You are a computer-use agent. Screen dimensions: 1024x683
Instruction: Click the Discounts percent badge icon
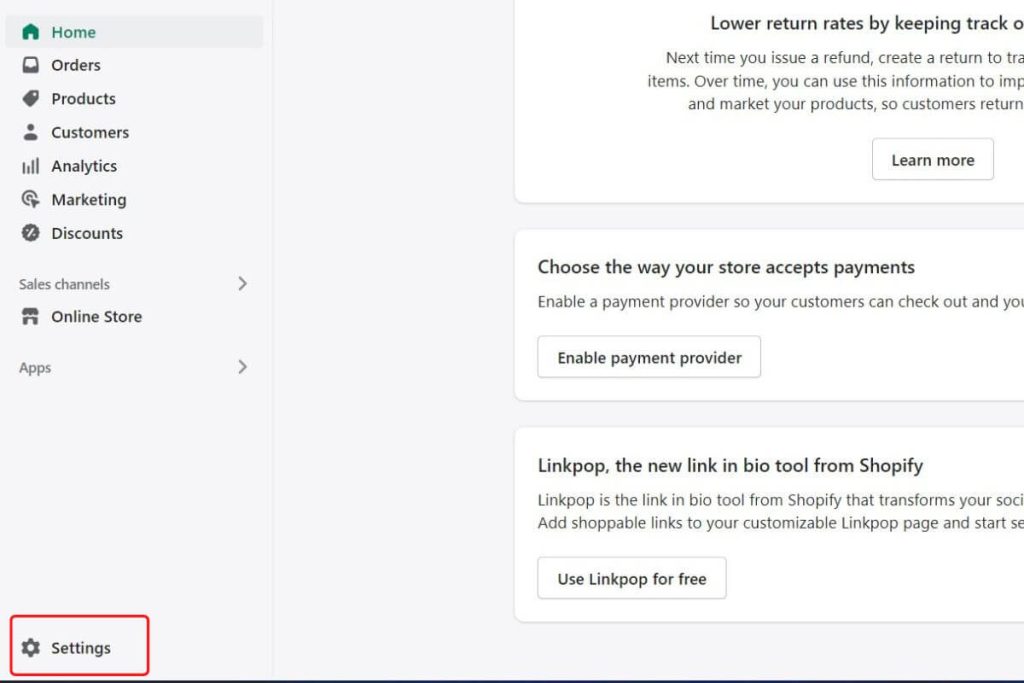31,233
